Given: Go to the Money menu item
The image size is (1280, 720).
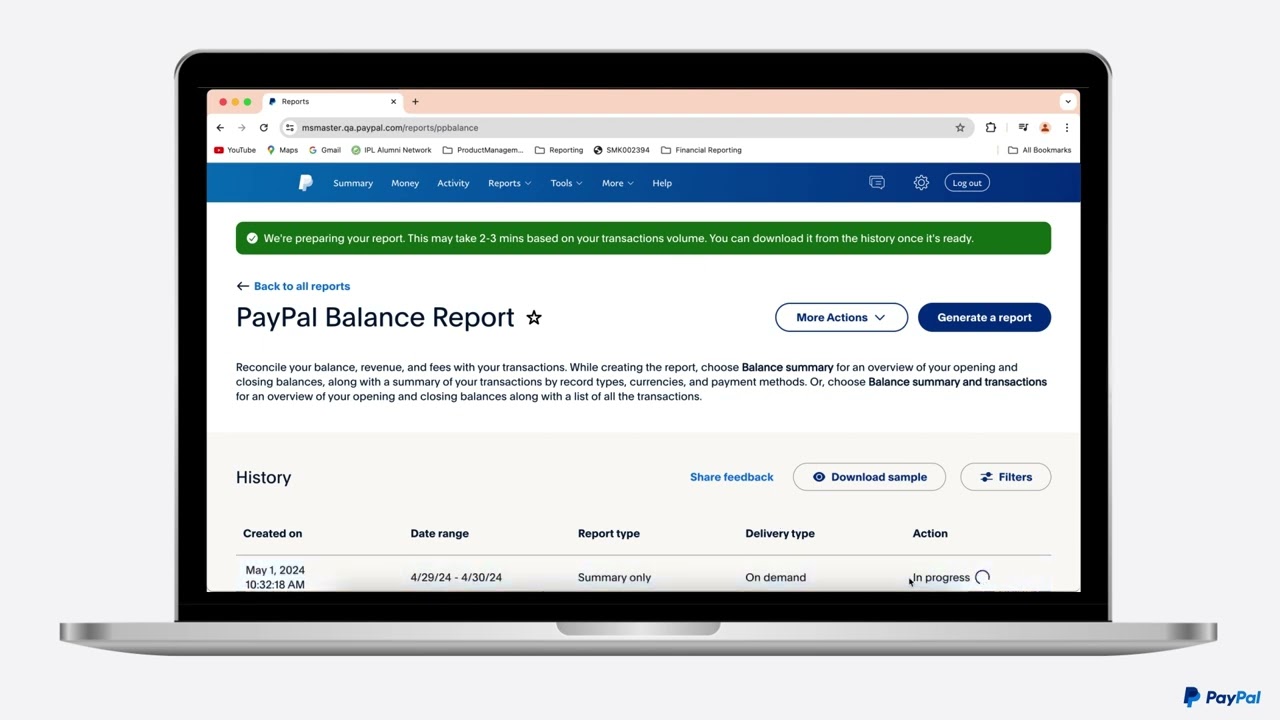Looking at the screenshot, I should point(405,183).
